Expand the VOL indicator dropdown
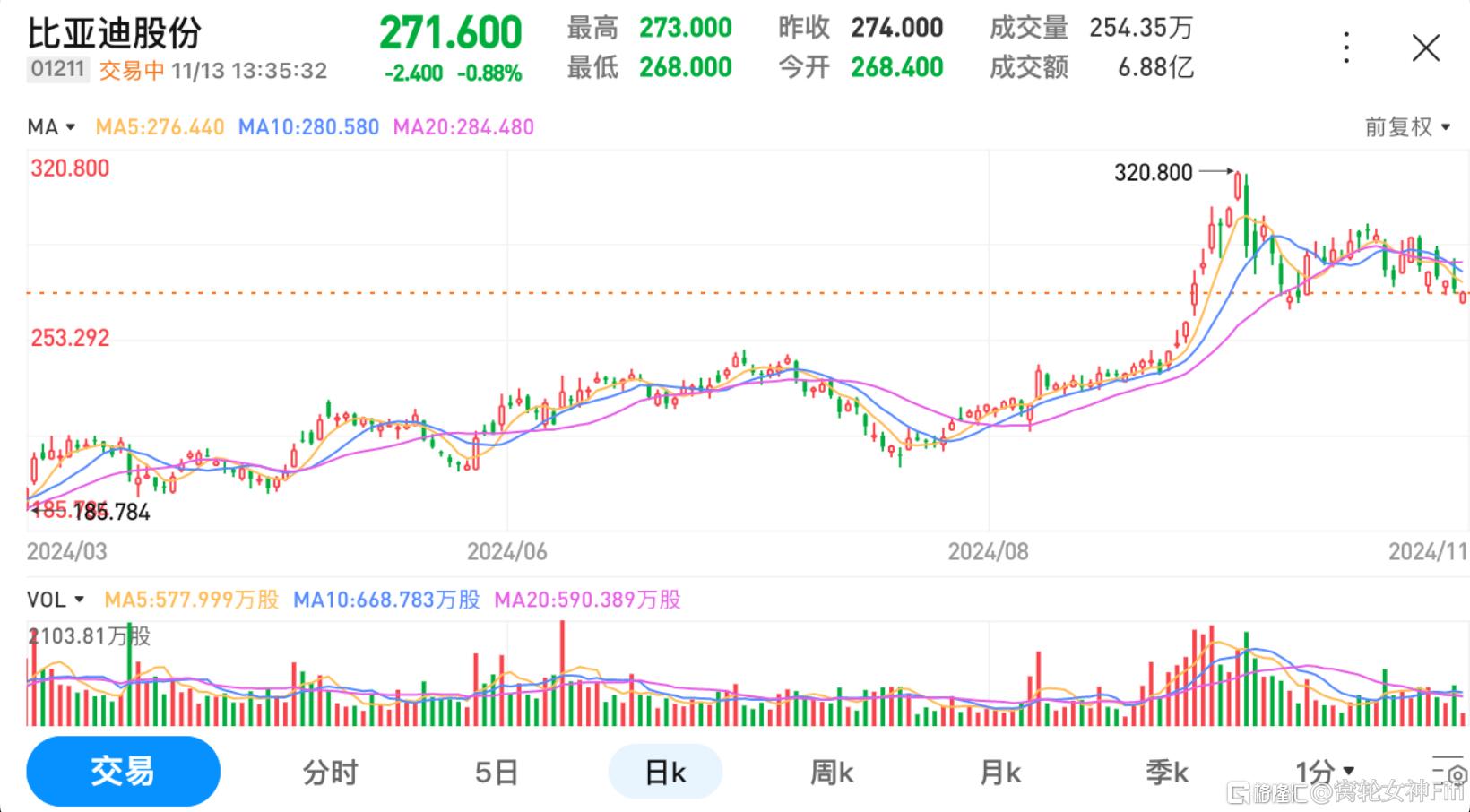 [x=56, y=600]
